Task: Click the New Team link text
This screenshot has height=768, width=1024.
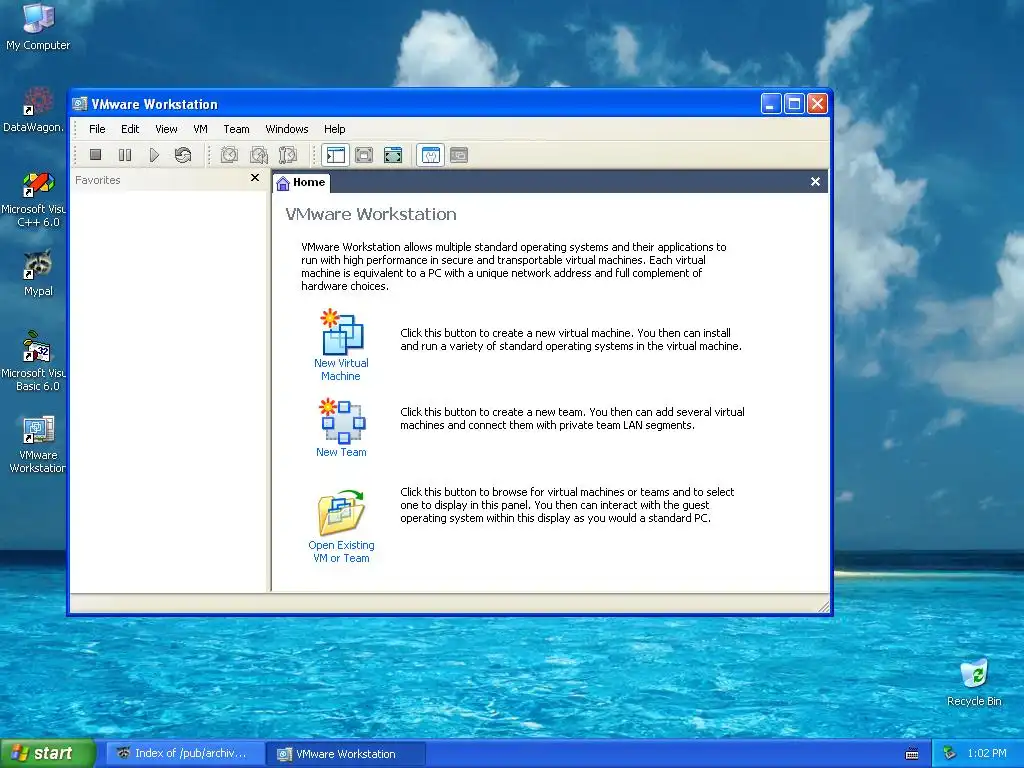Action: click(341, 452)
